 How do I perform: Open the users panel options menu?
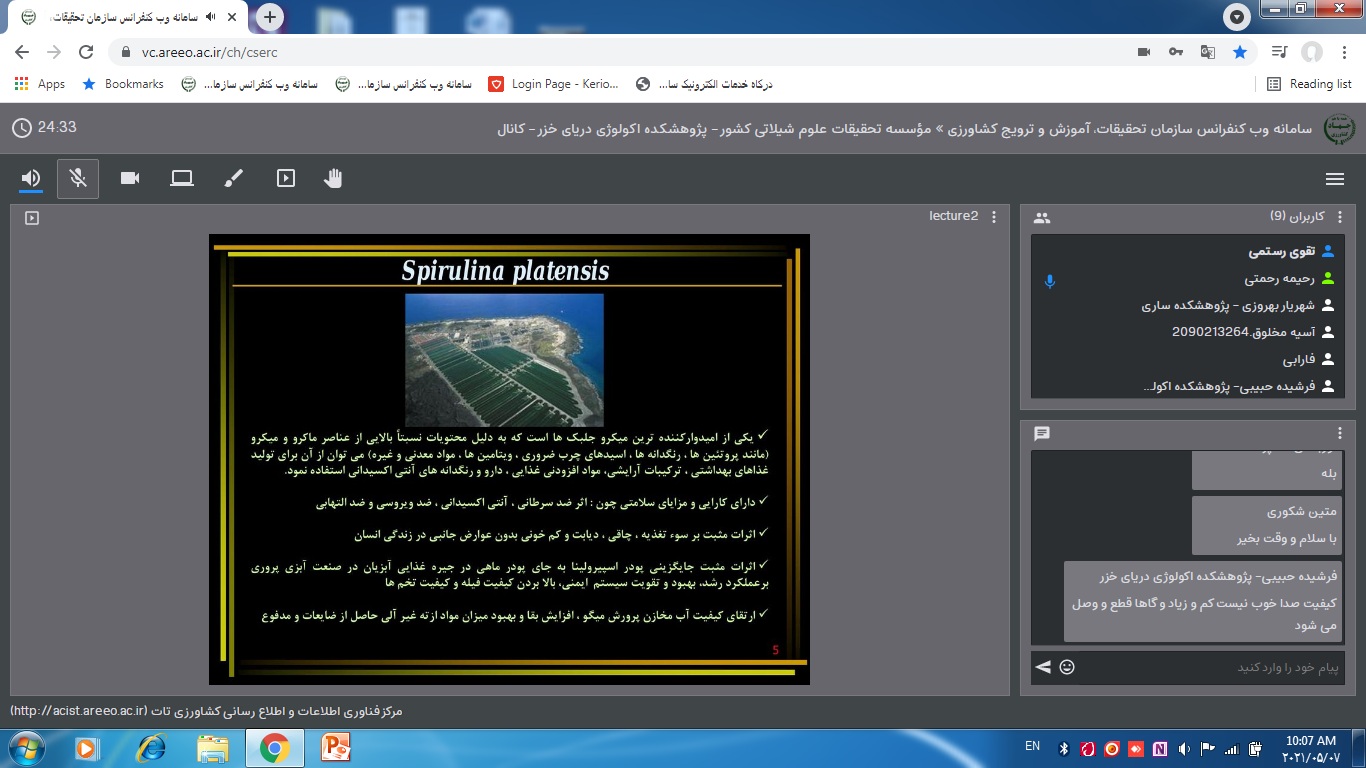pyautogui.click(x=1340, y=217)
